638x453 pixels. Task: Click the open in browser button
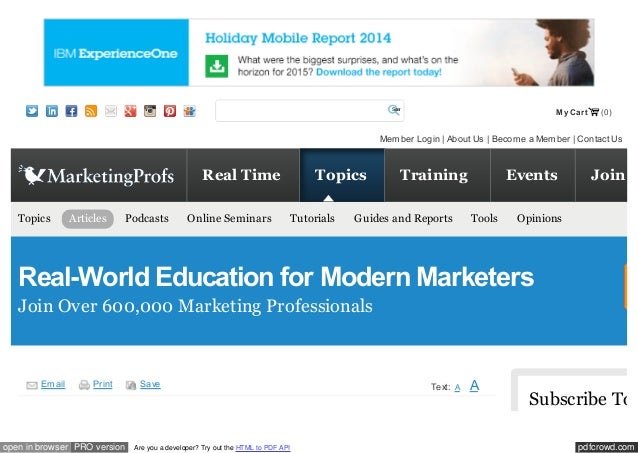pyautogui.click(x=36, y=447)
